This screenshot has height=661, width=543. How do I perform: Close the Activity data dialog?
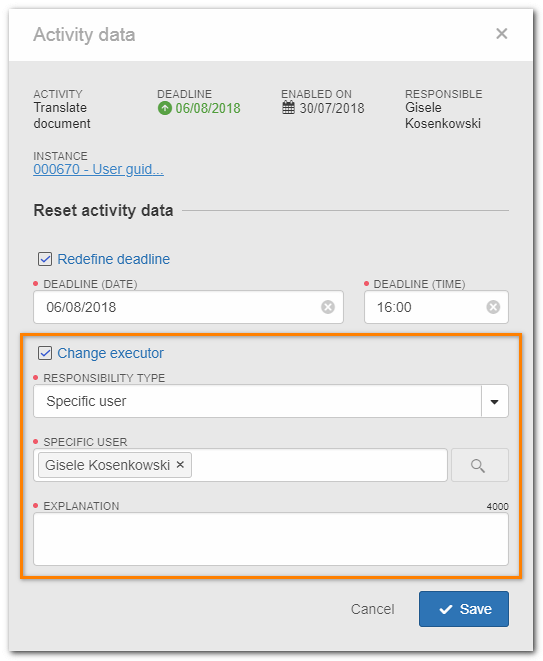click(501, 34)
